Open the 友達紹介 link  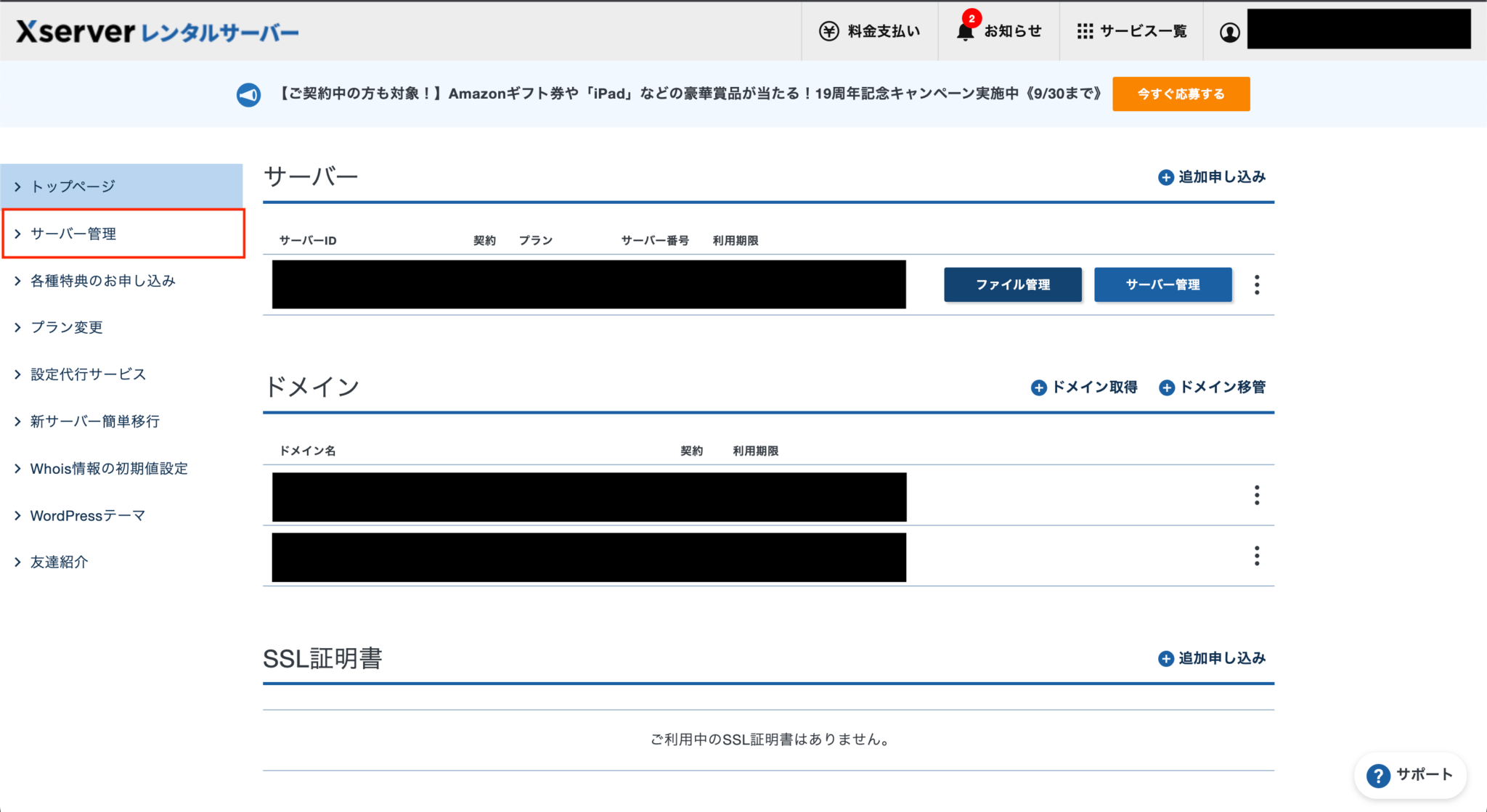tap(58, 561)
